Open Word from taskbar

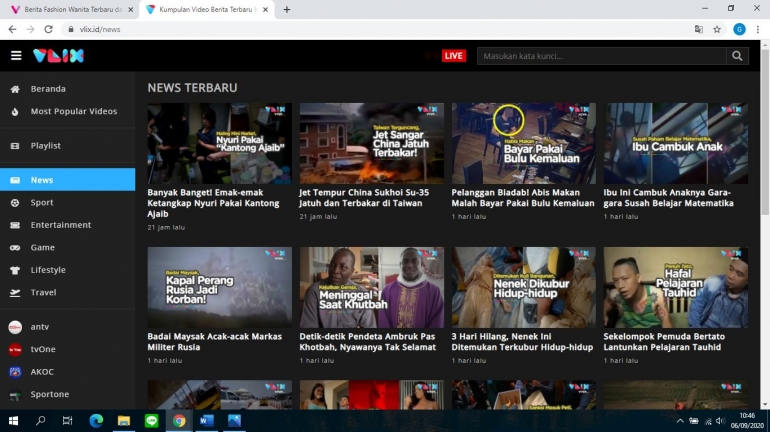[207, 421]
